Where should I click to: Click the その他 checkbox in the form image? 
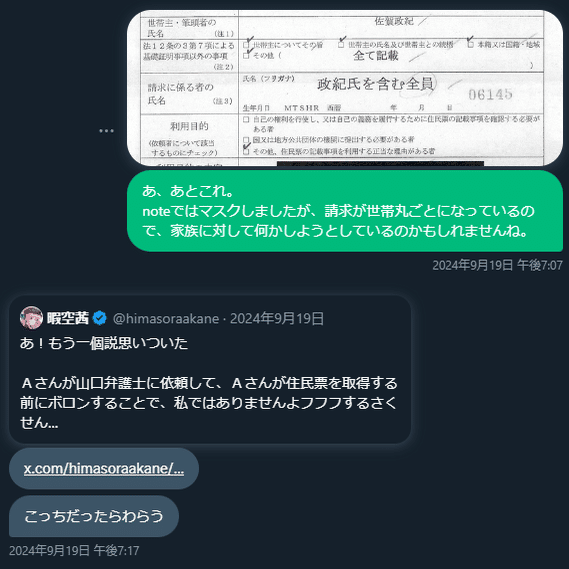tap(246, 56)
